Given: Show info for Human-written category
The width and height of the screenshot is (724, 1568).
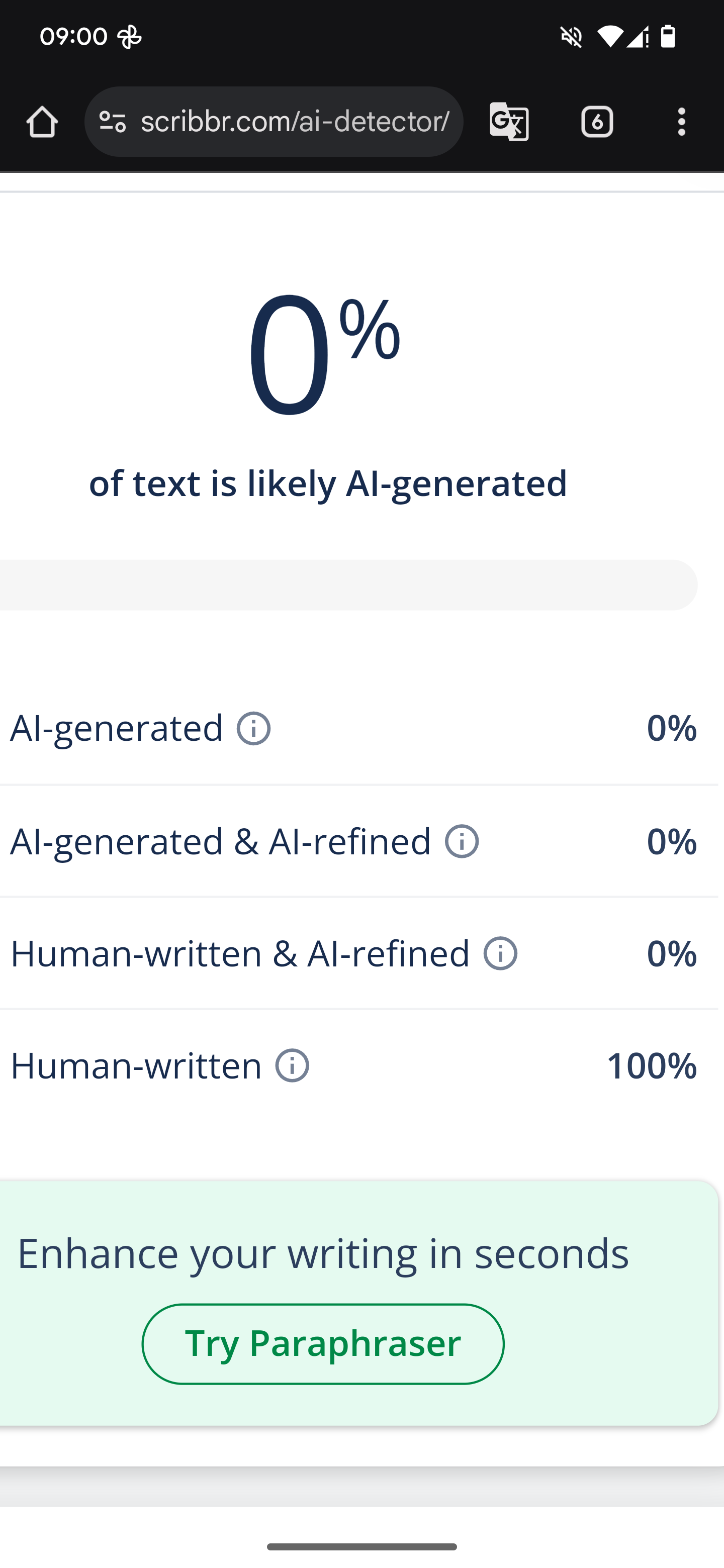Looking at the screenshot, I should [292, 1066].
